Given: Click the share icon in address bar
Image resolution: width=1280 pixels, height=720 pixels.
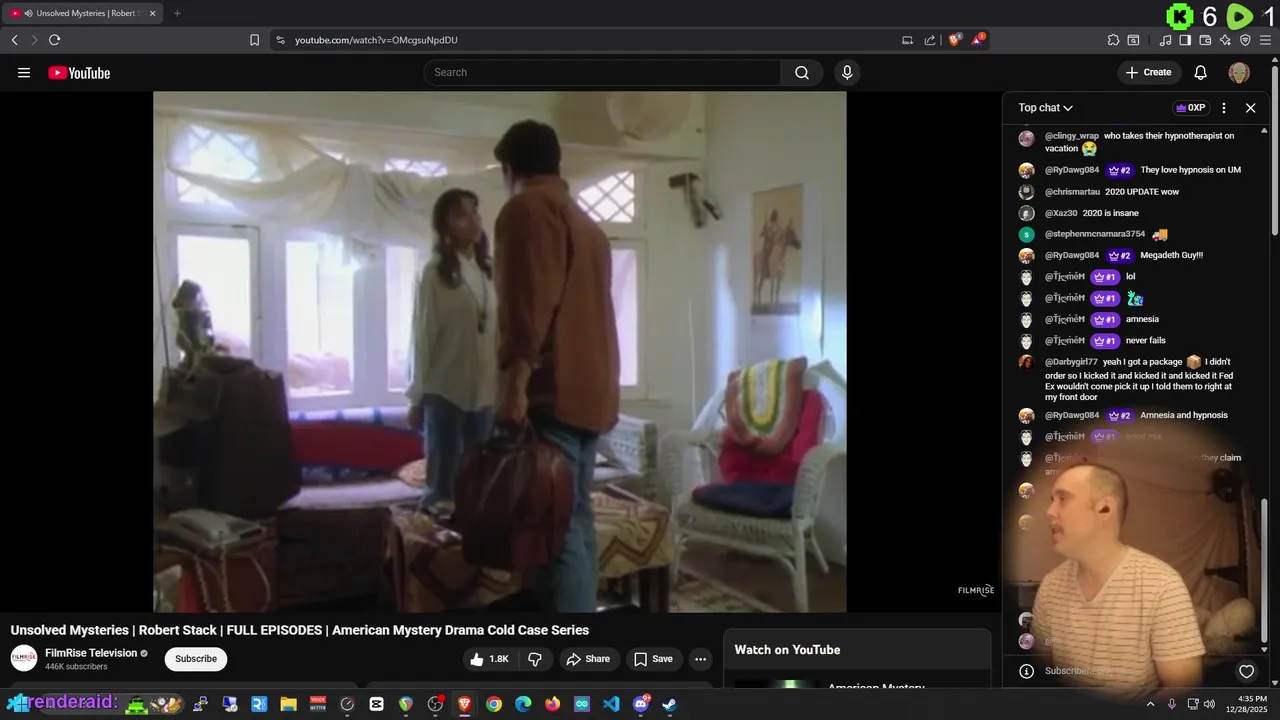Looking at the screenshot, I should point(930,40).
